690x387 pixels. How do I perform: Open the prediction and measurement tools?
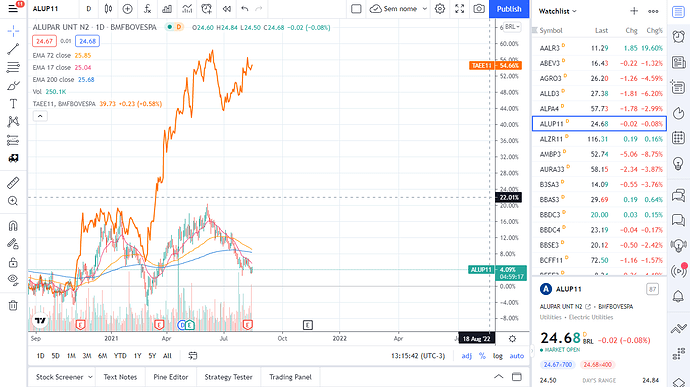[13, 140]
